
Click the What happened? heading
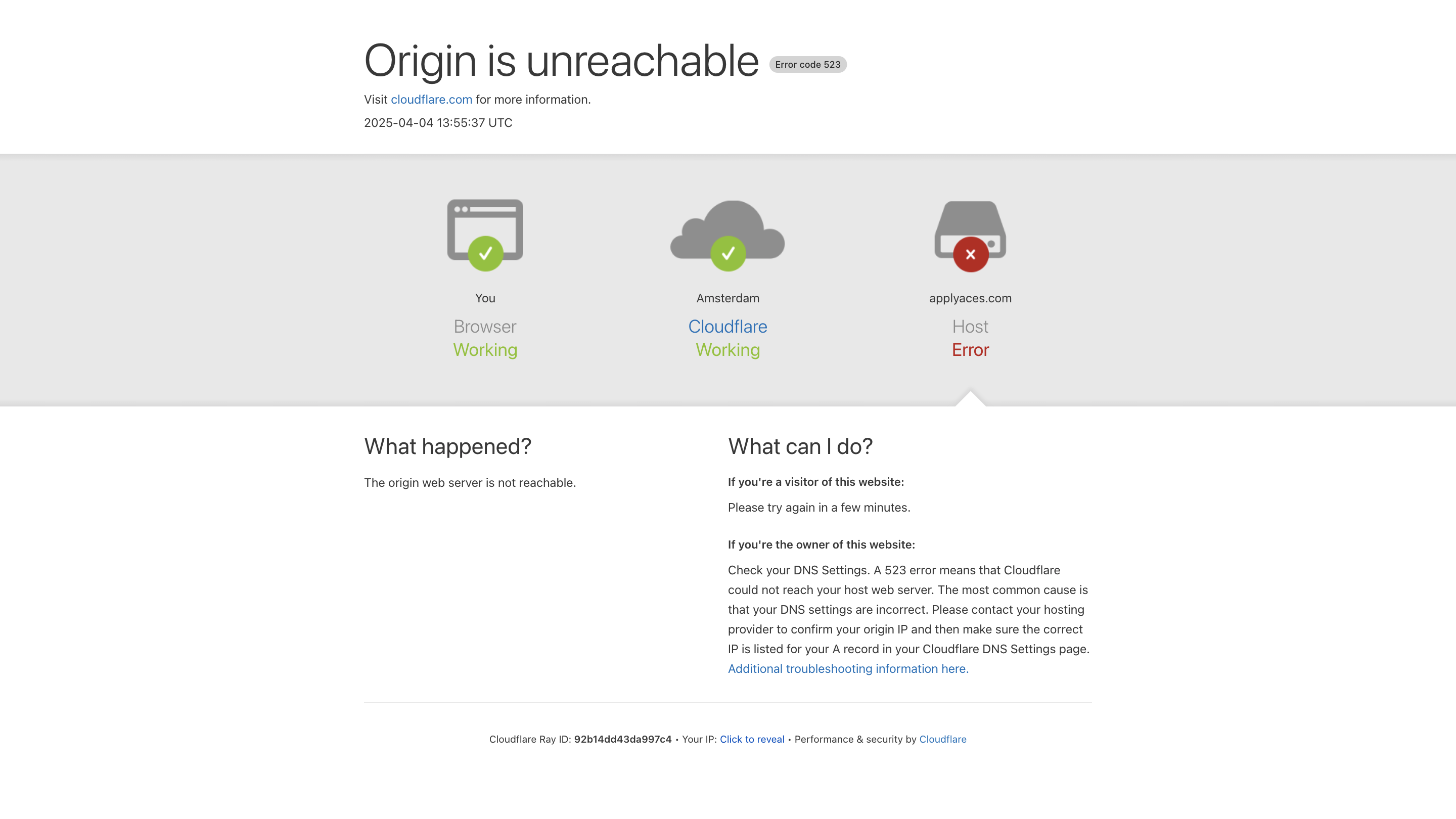(x=447, y=446)
